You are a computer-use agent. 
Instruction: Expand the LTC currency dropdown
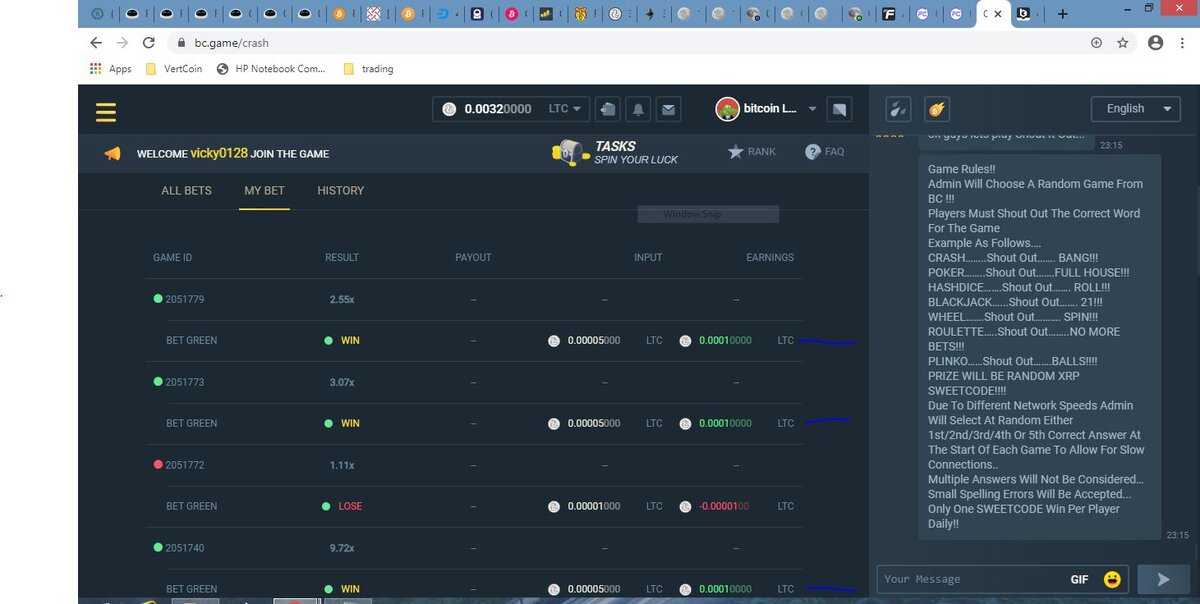pos(565,109)
